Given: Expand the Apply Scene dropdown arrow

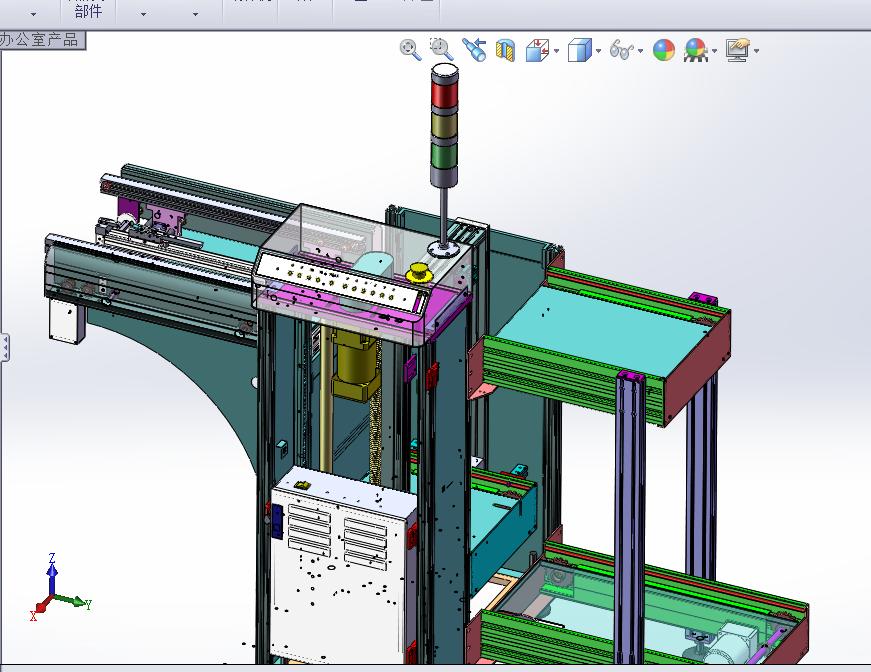Looking at the screenshot, I should tap(714, 51).
